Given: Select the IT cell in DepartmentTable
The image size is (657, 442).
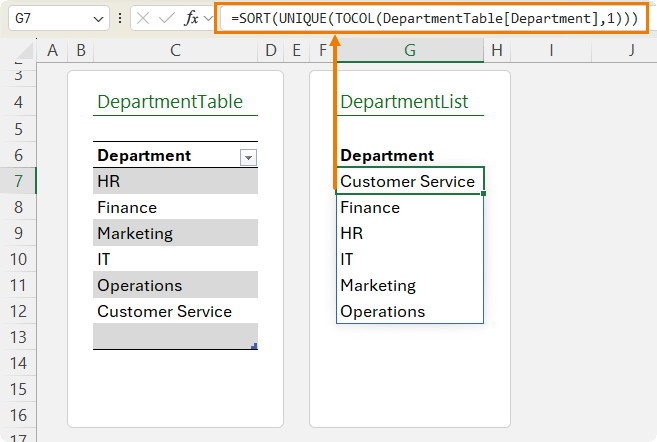Looking at the screenshot, I should pyautogui.click(x=175, y=259).
